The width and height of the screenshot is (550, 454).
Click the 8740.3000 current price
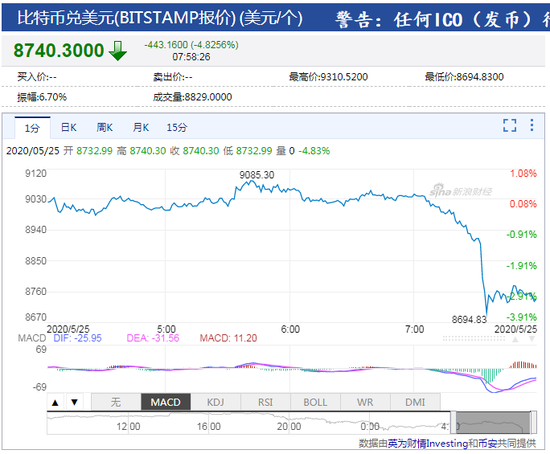click(59, 51)
